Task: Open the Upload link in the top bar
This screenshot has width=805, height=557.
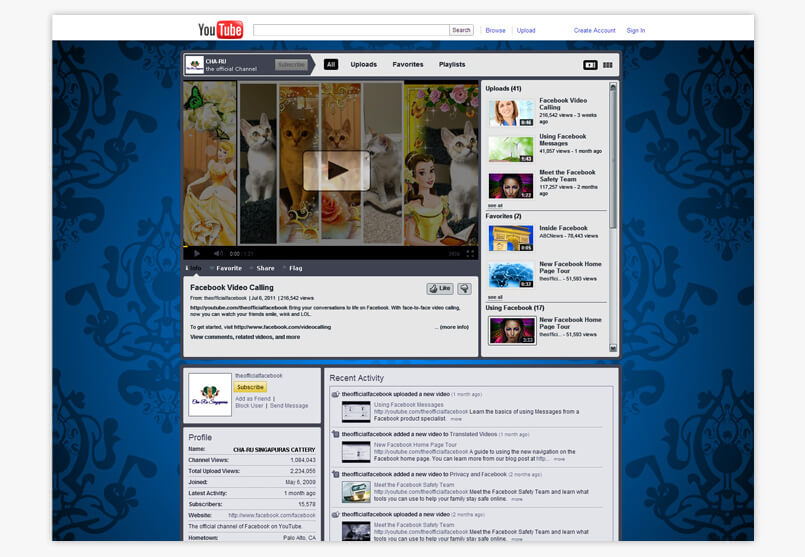Action: (x=526, y=31)
